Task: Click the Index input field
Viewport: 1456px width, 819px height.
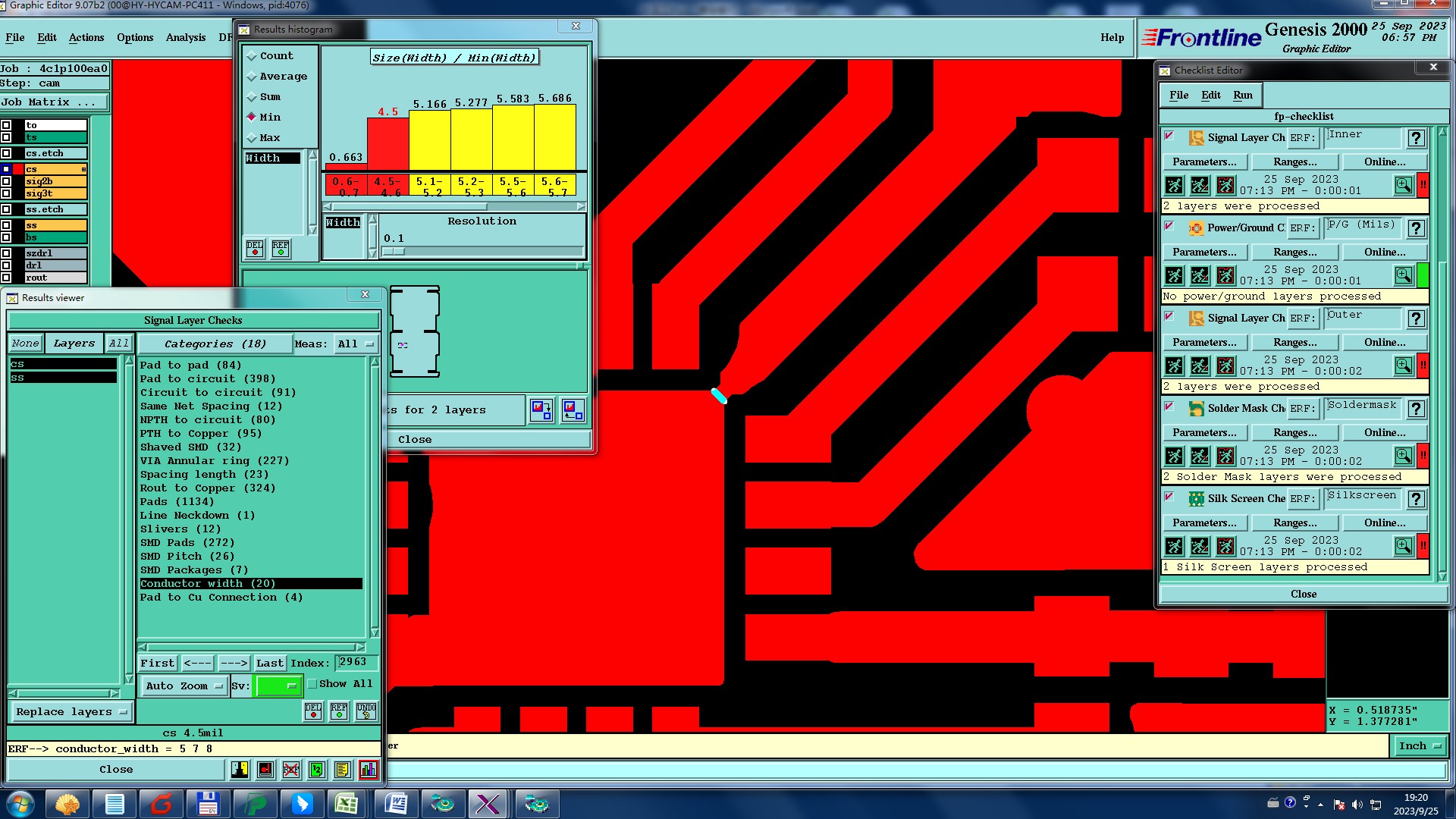Action: [x=356, y=663]
